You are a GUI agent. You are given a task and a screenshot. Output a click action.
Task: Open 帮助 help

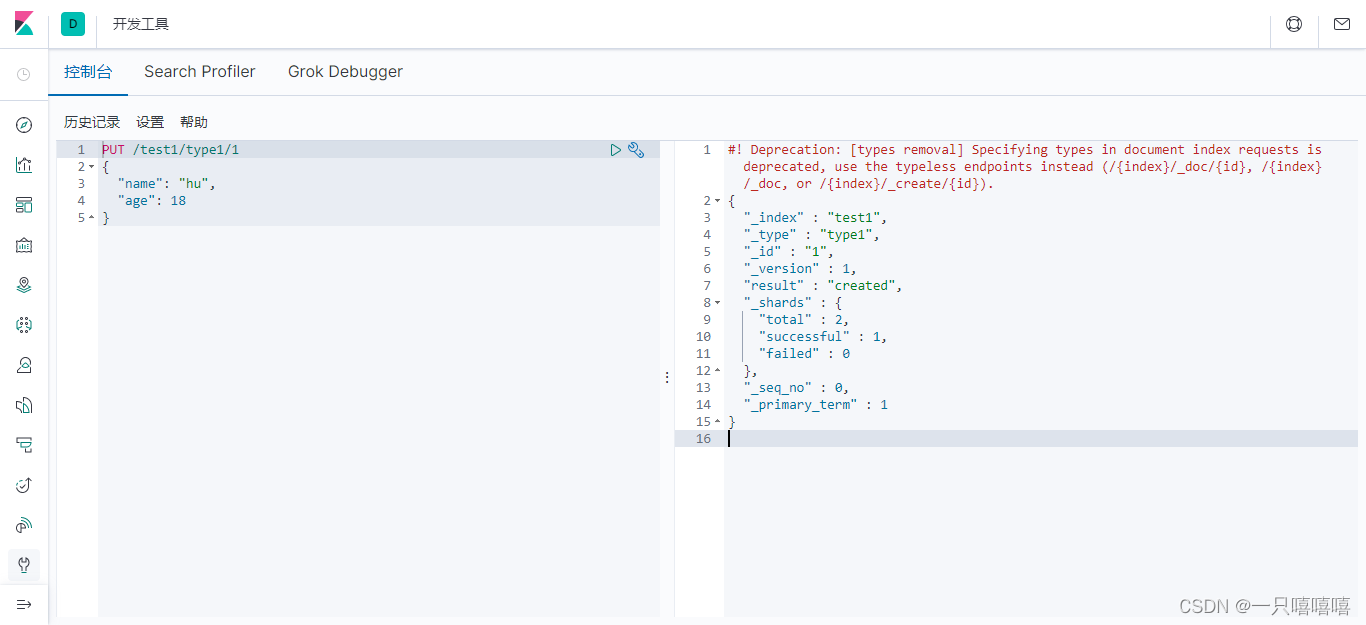194,122
